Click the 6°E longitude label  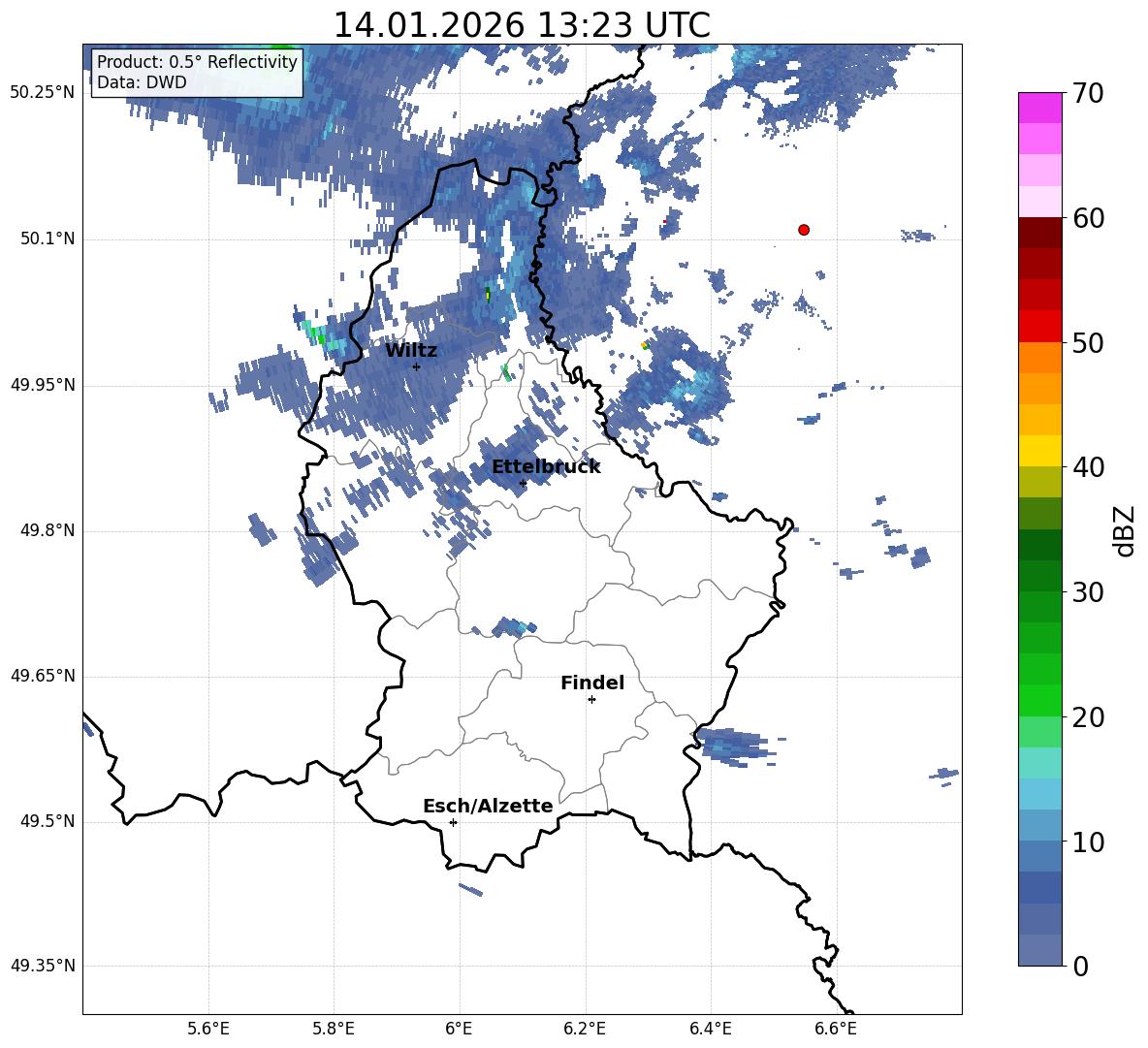459,1029
